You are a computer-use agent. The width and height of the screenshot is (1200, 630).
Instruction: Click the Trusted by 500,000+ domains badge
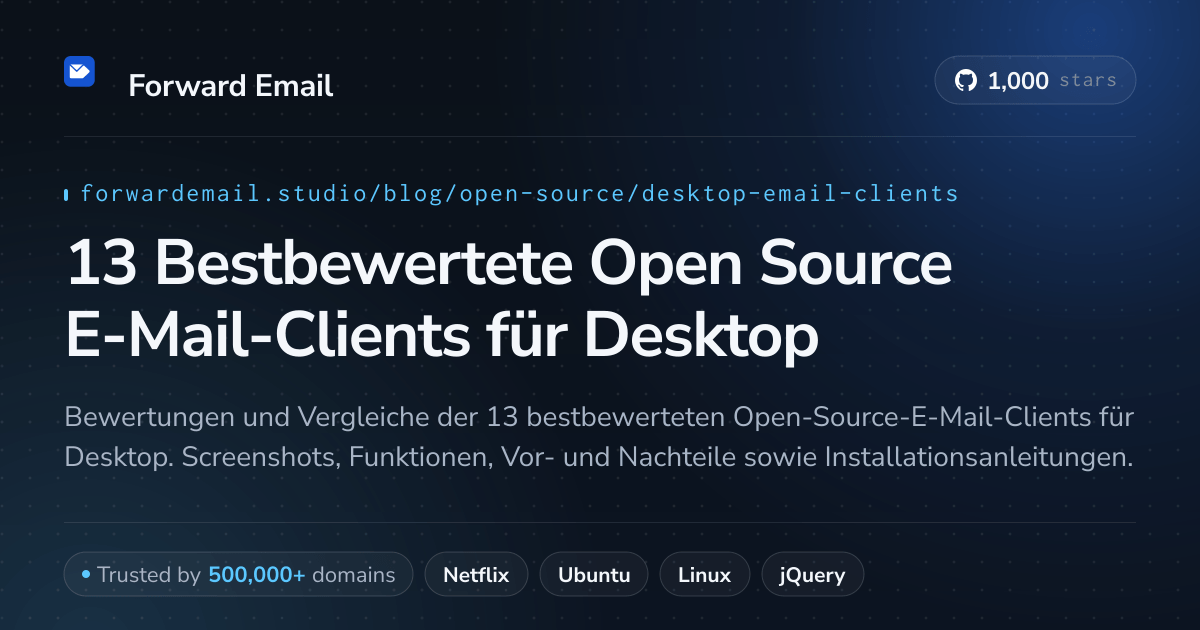pos(238,575)
